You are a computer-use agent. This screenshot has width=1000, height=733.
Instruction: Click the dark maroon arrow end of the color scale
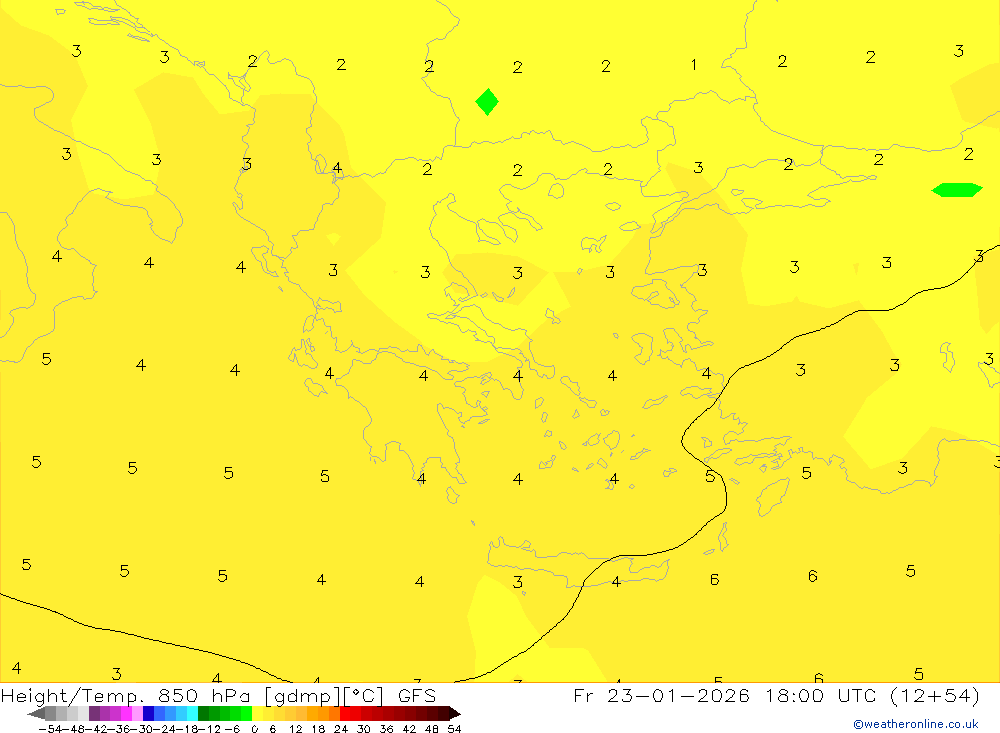455,714
